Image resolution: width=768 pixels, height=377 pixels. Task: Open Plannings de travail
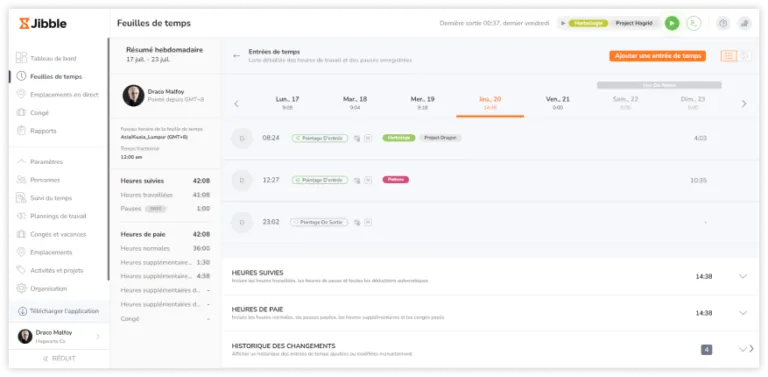51,216
